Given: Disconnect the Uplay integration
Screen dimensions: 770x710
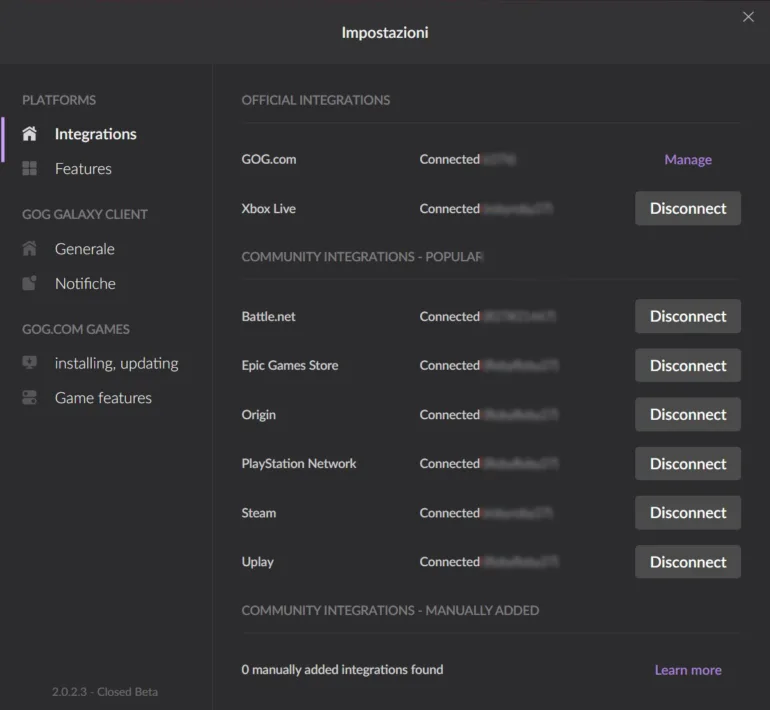Looking at the screenshot, I should [x=688, y=562].
